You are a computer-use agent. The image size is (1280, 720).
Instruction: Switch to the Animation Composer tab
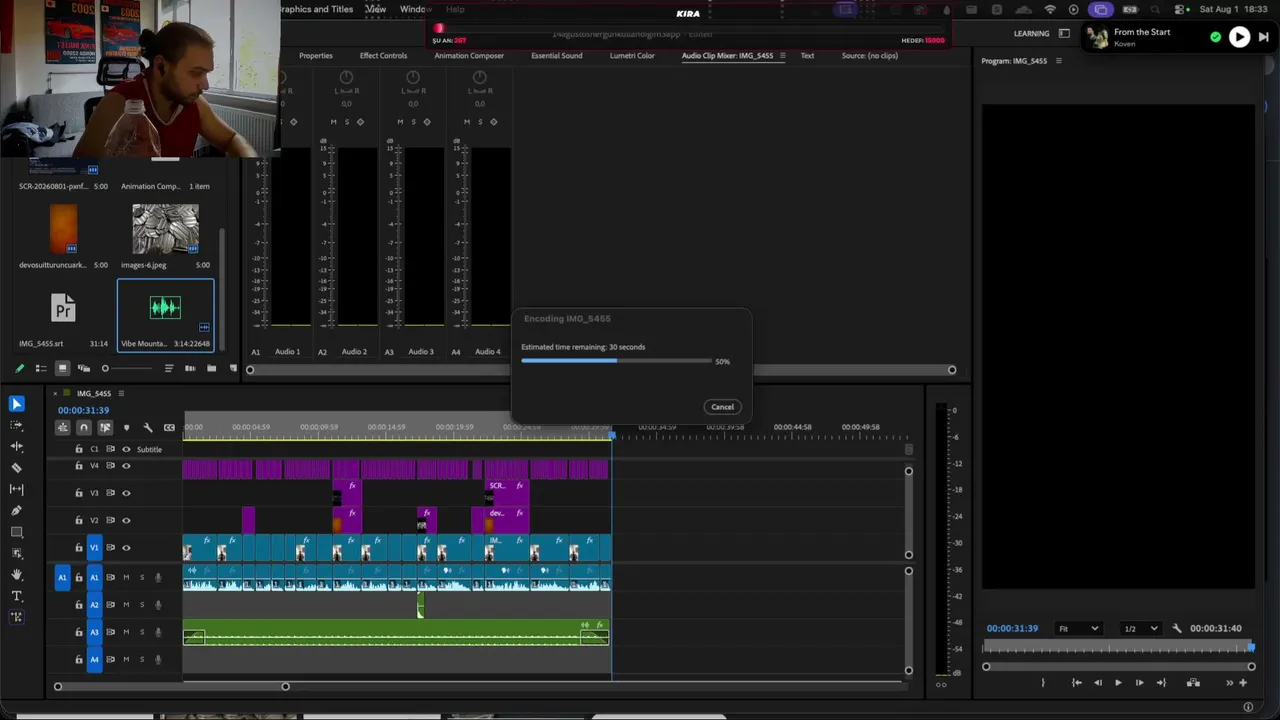(x=469, y=56)
